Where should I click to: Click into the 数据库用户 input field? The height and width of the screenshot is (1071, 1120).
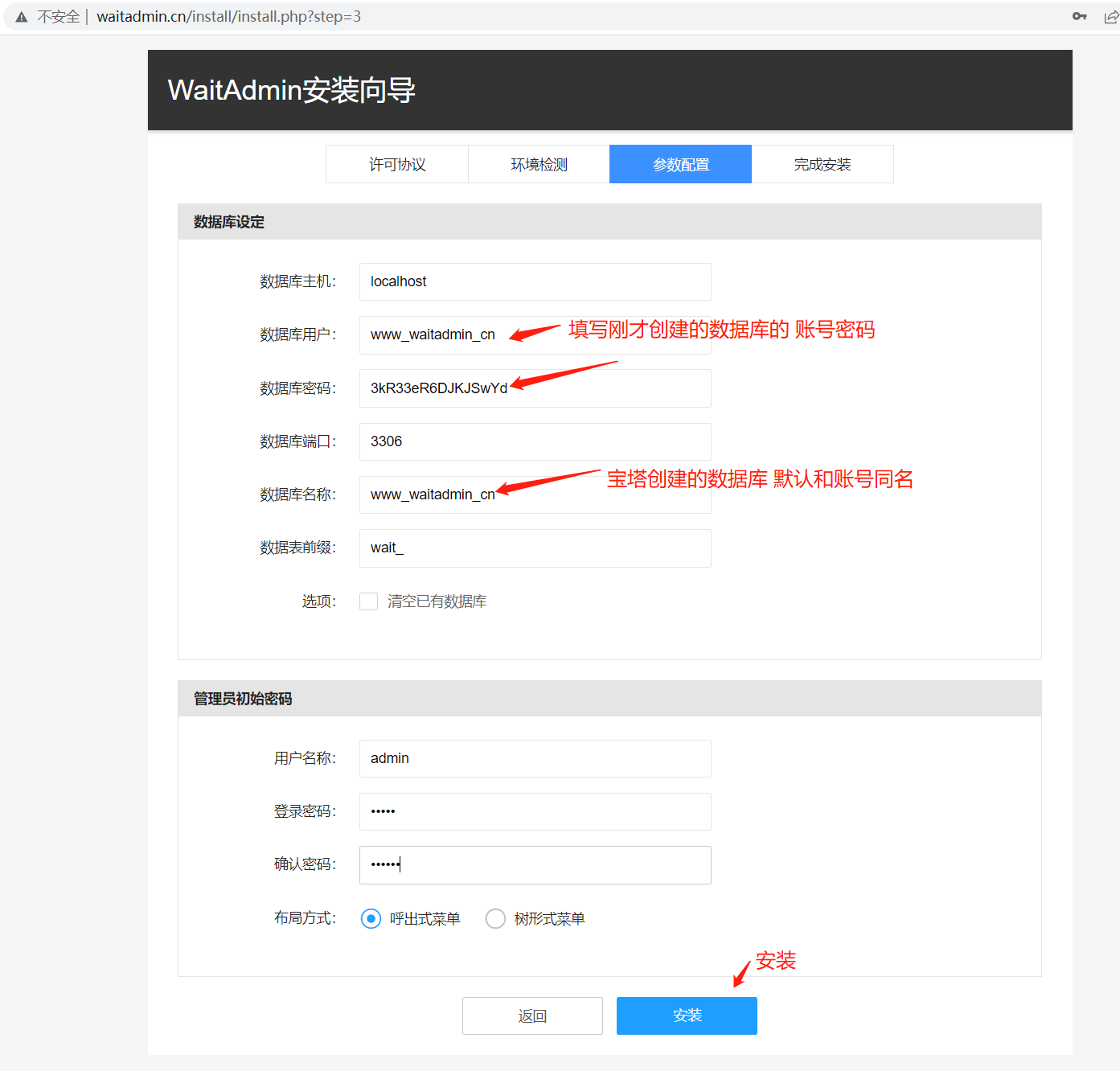point(535,335)
